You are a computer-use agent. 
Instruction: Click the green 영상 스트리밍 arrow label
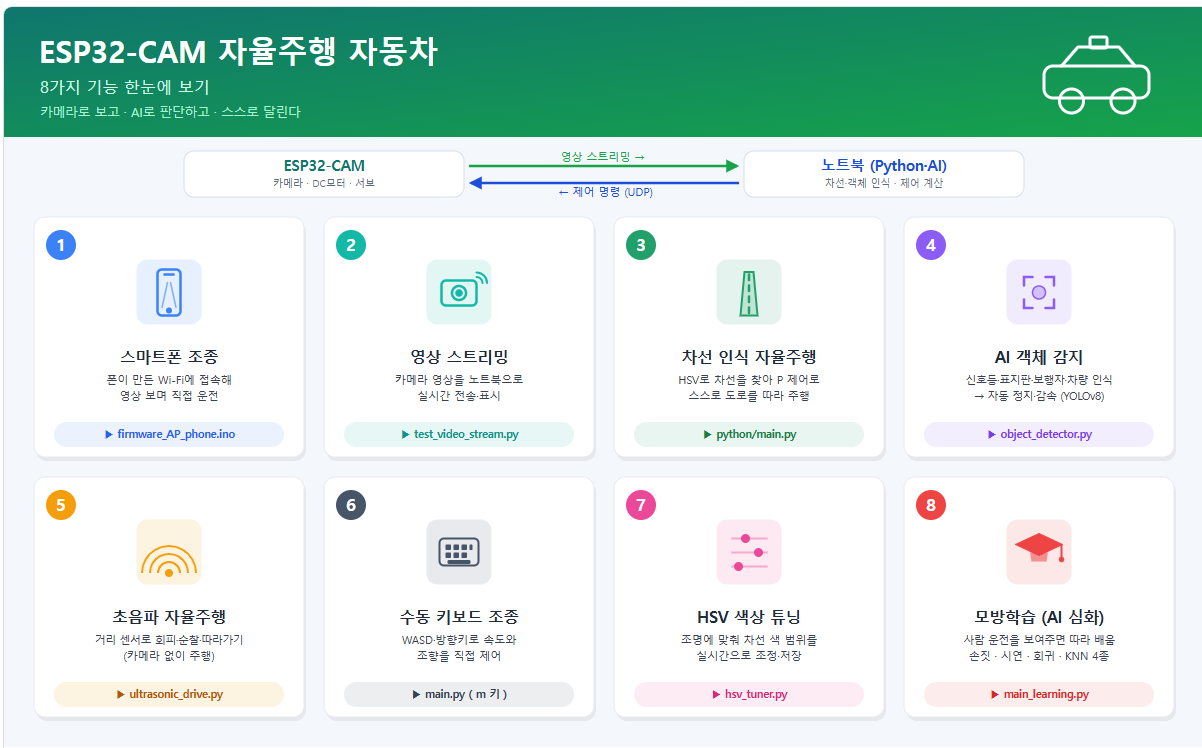pyautogui.click(x=602, y=156)
